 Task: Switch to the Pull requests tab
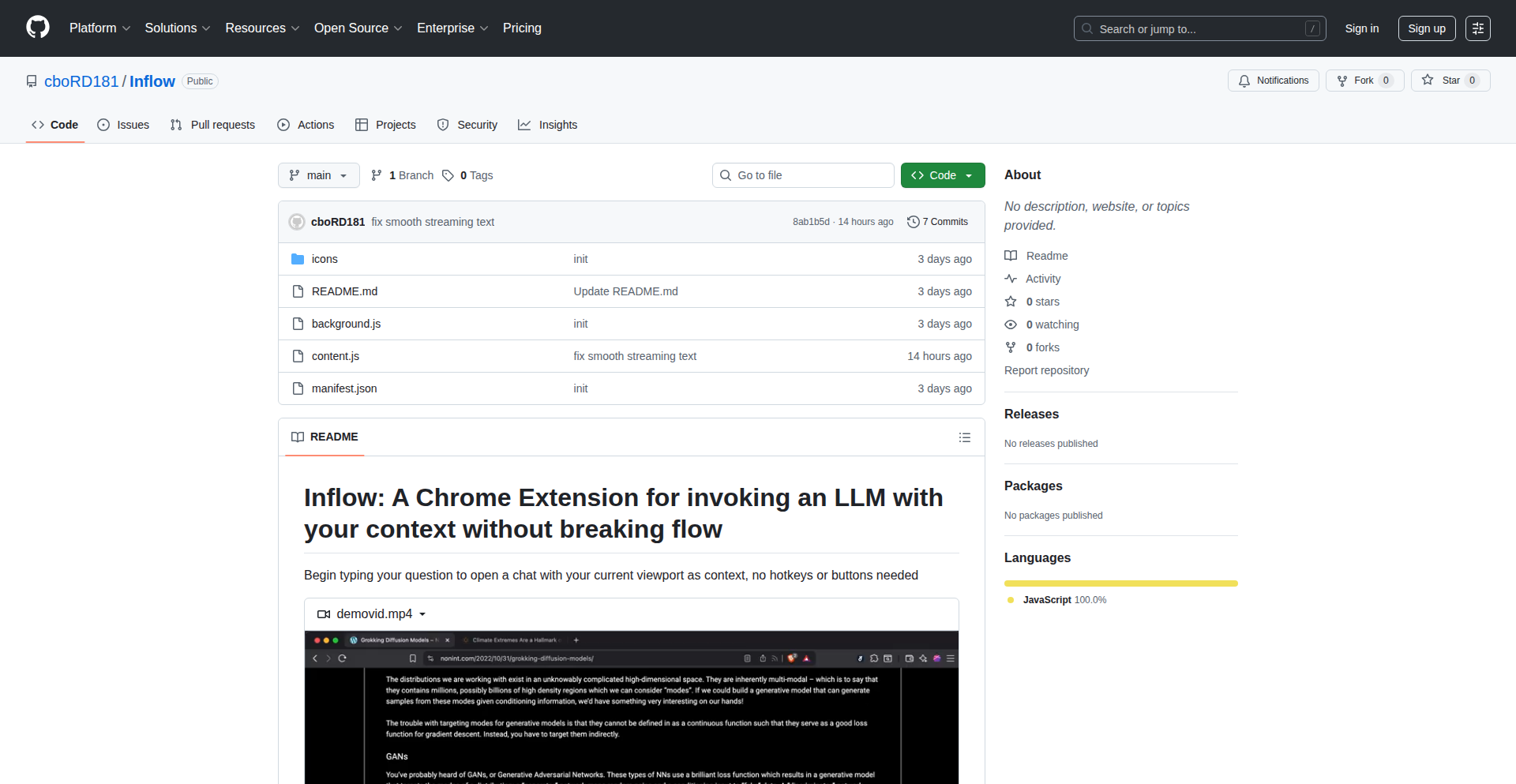click(x=213, y=125)
